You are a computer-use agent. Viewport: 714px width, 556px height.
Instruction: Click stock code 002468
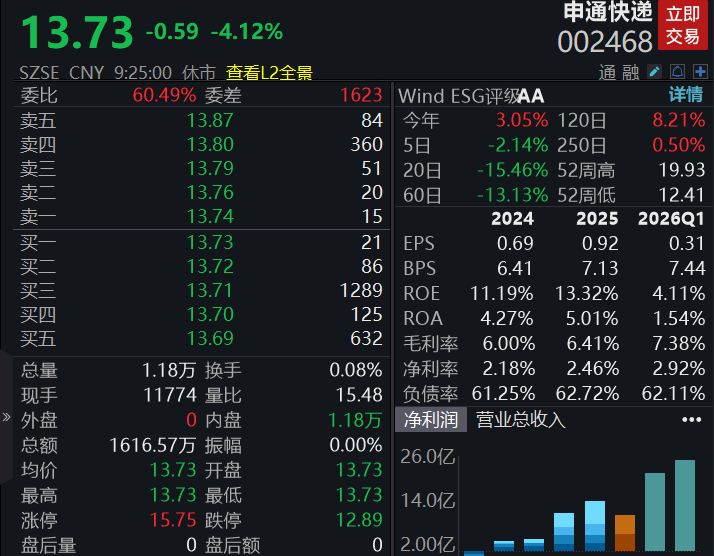pos(605,42)
